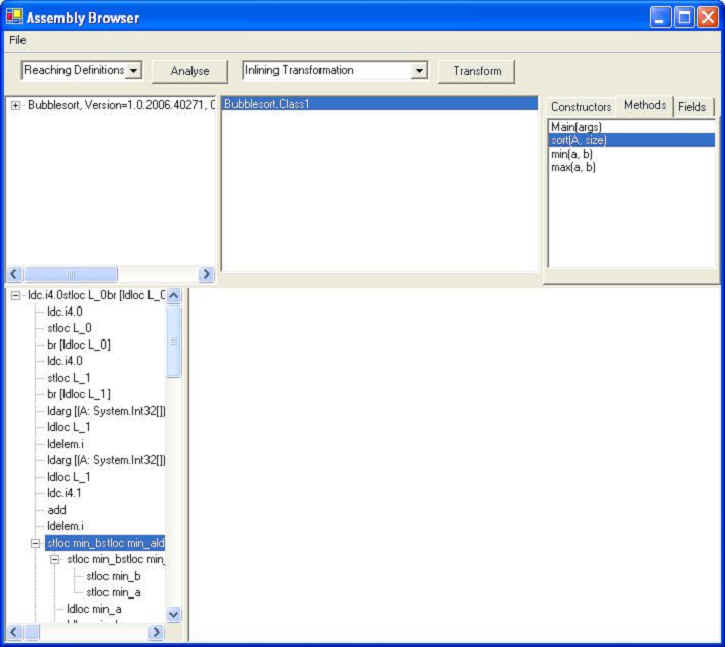Select the add instruction tree item
Screen dimensions: 725x647
click(x=57, y=510)
